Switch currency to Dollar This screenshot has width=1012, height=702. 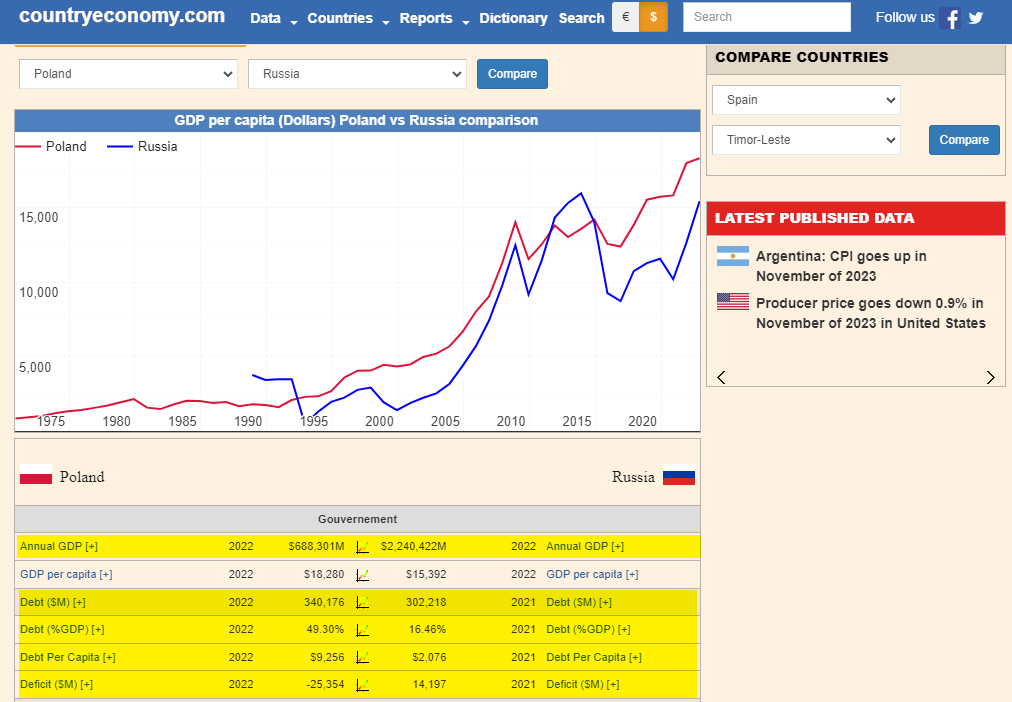(653, 17)
